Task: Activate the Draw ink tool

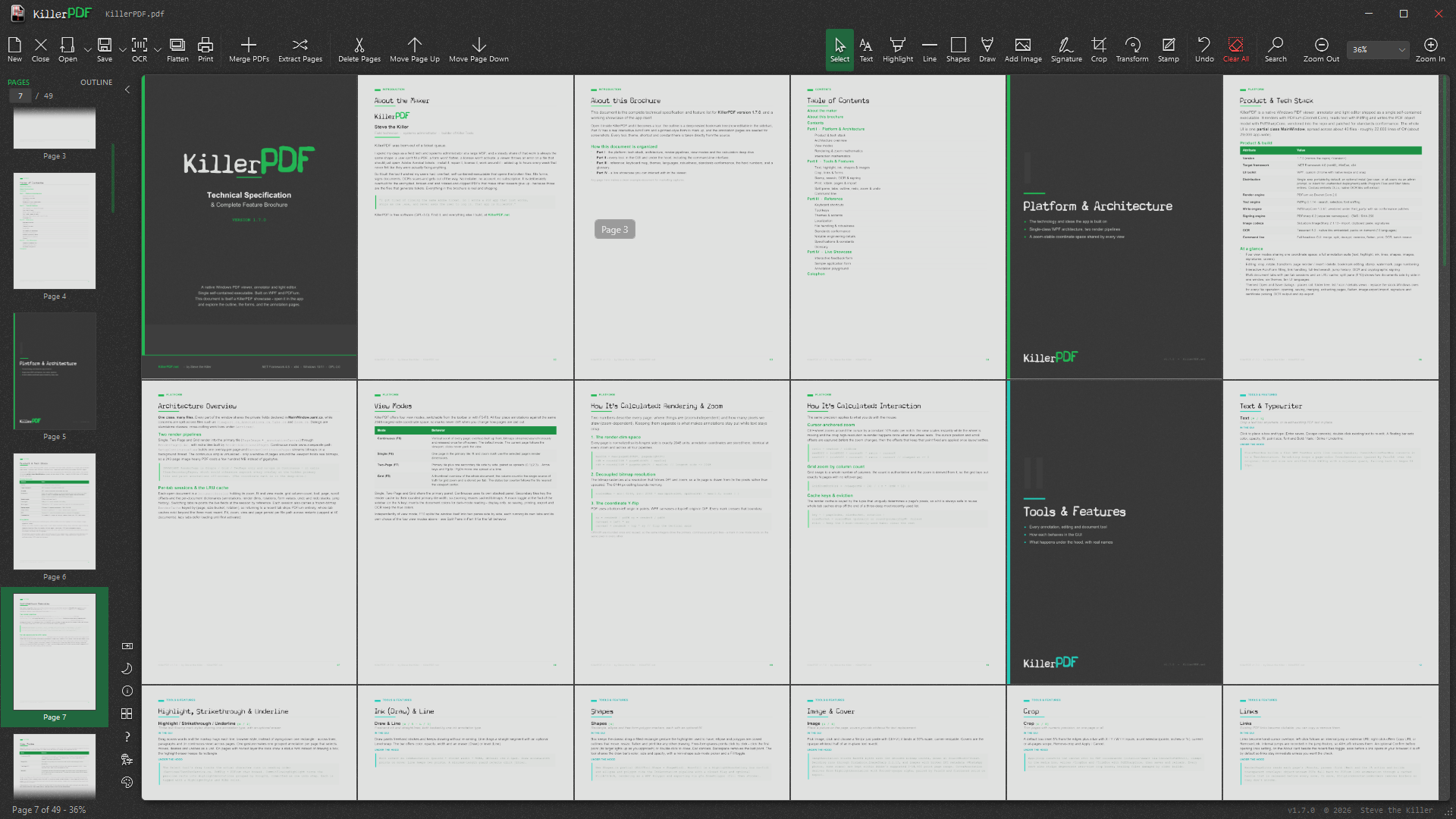Action: pyautogui.click(x=987, y=49)
